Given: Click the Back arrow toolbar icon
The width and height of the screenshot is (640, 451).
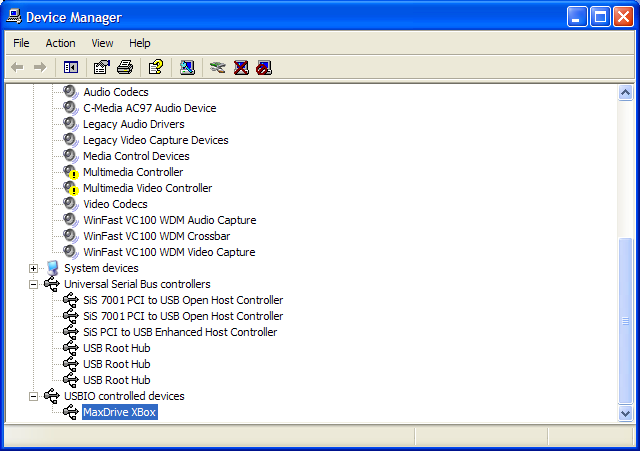Looking at the screenshot, I should click(x=17, y=67).
